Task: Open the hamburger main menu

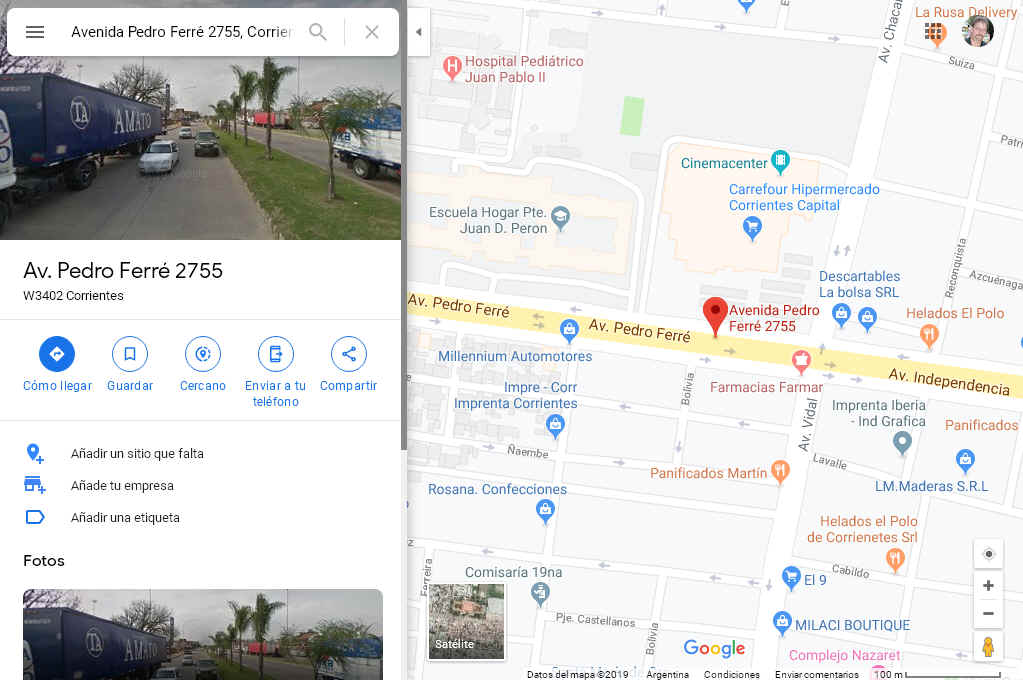Action: [35, 32]
